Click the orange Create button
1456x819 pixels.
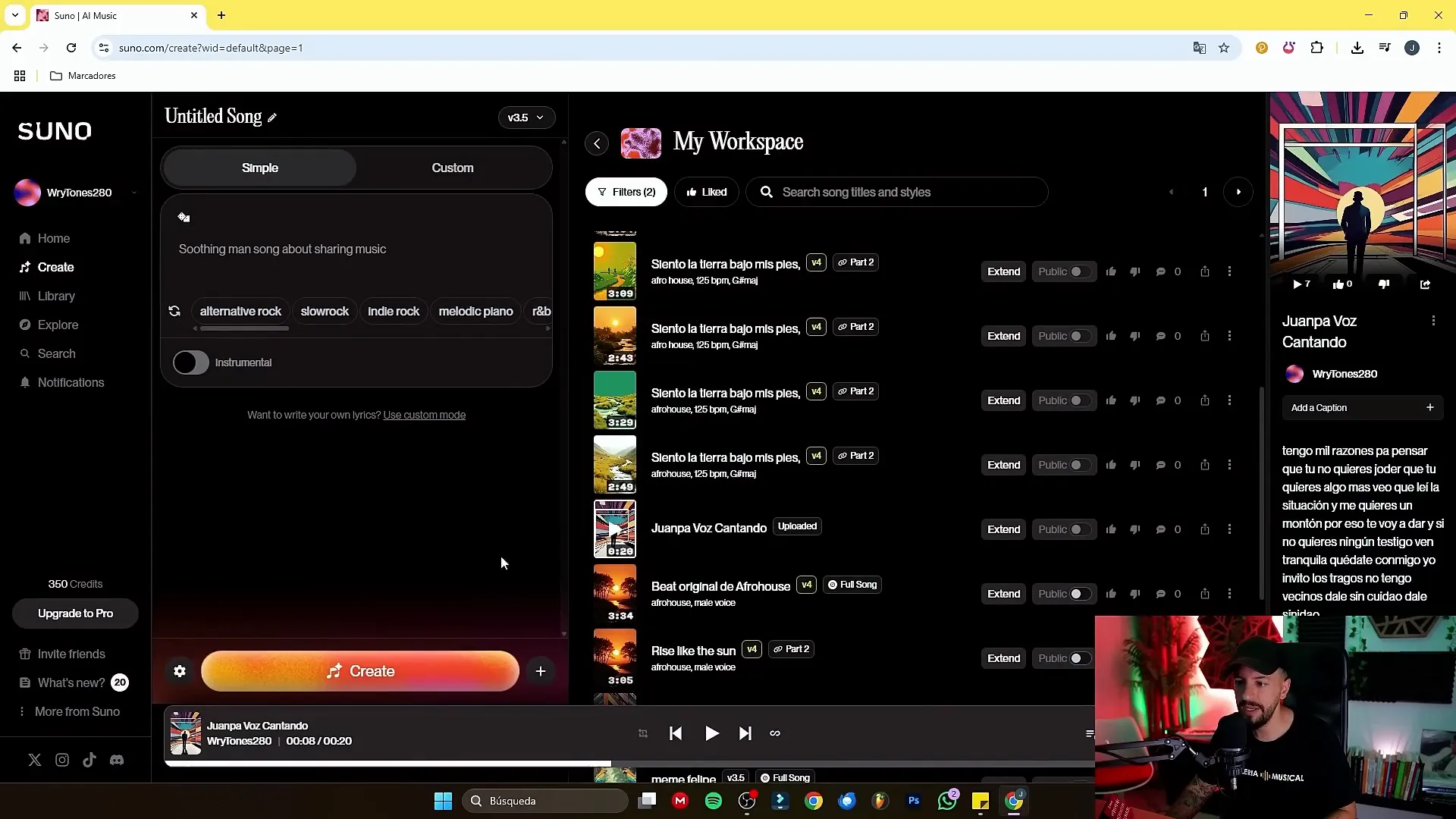tap(360, 671)
